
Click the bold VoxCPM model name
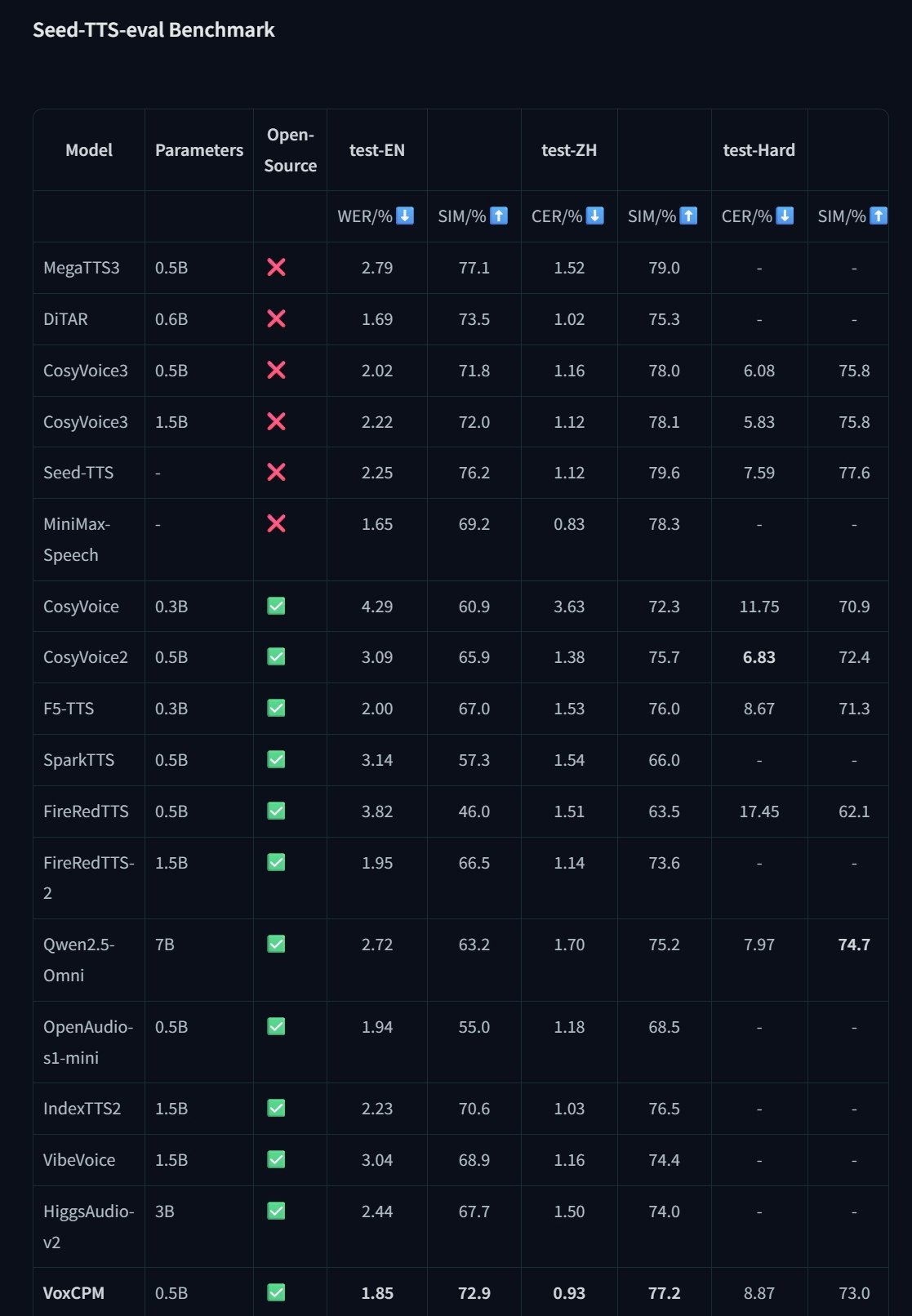click(x=73, y=1293)
